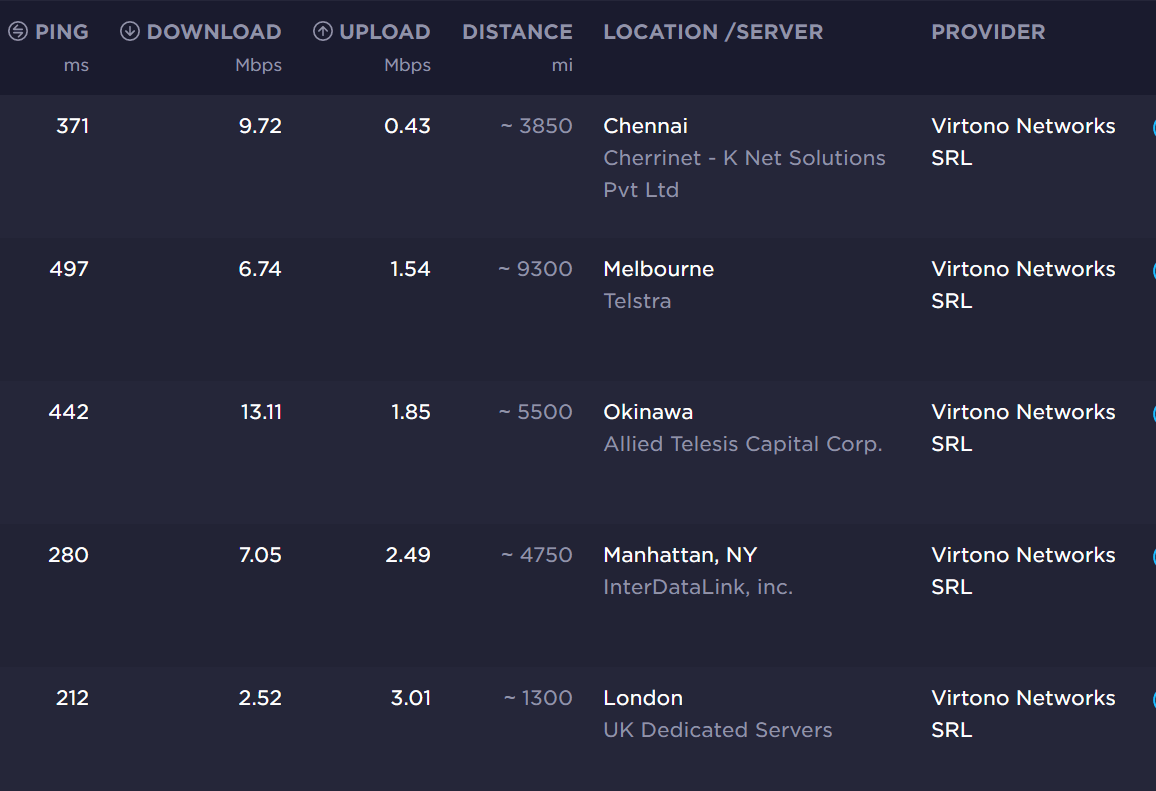Click the 280 ping value
Screen dimensions: 1156x791
pyautogui.click(x=69, y=555)
